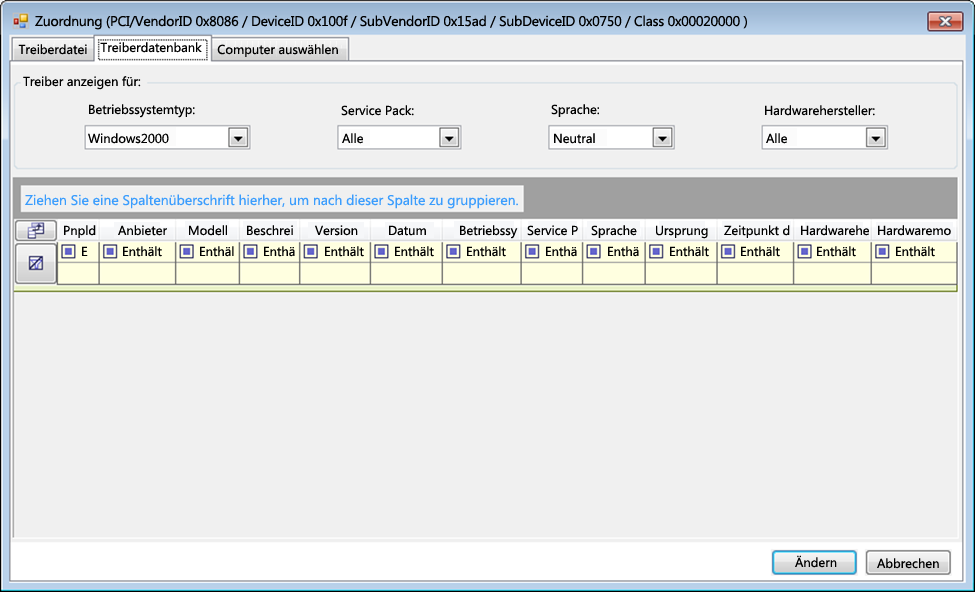Expand the Sprache dropdown set to Neutral

(661, 138)
